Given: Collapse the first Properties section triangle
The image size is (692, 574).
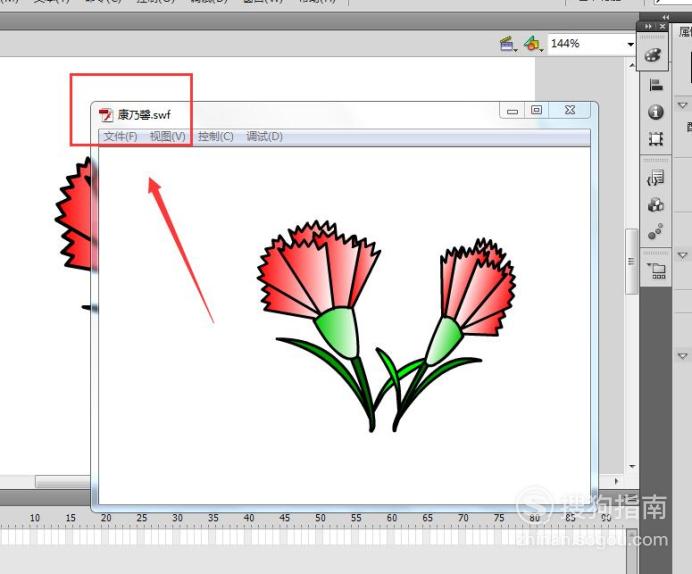Looking at the screenshot, I should tap(683, 105).
